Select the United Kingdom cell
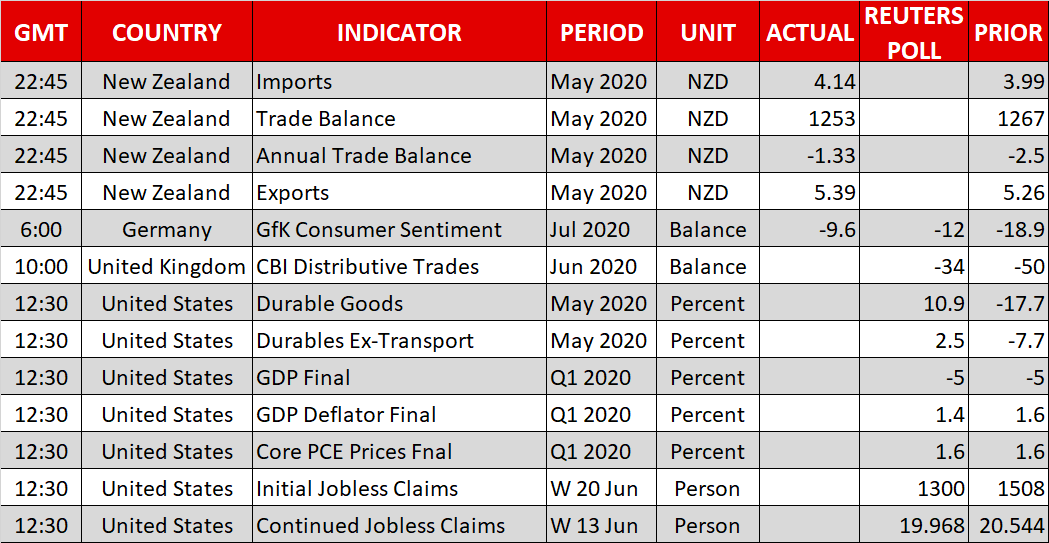Screen dimensions: 1049x543 click(167, 267)
